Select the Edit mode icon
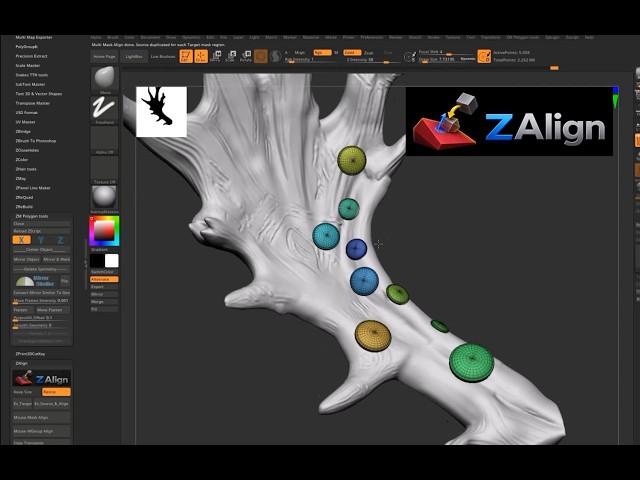Screen dimensions: 640x480 tap(186, 56)
